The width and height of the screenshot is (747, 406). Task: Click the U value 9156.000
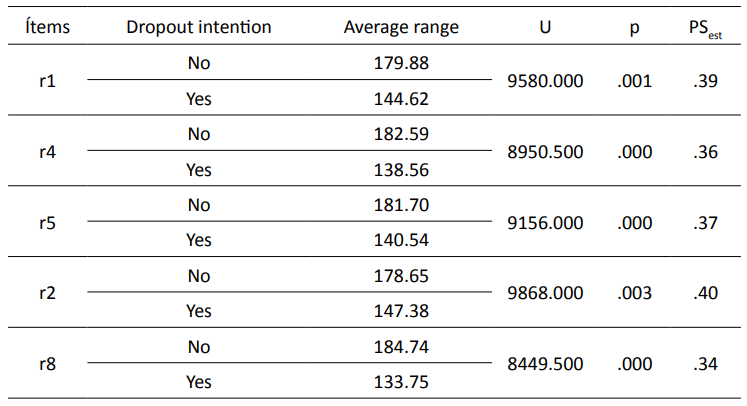click(545, 223)
